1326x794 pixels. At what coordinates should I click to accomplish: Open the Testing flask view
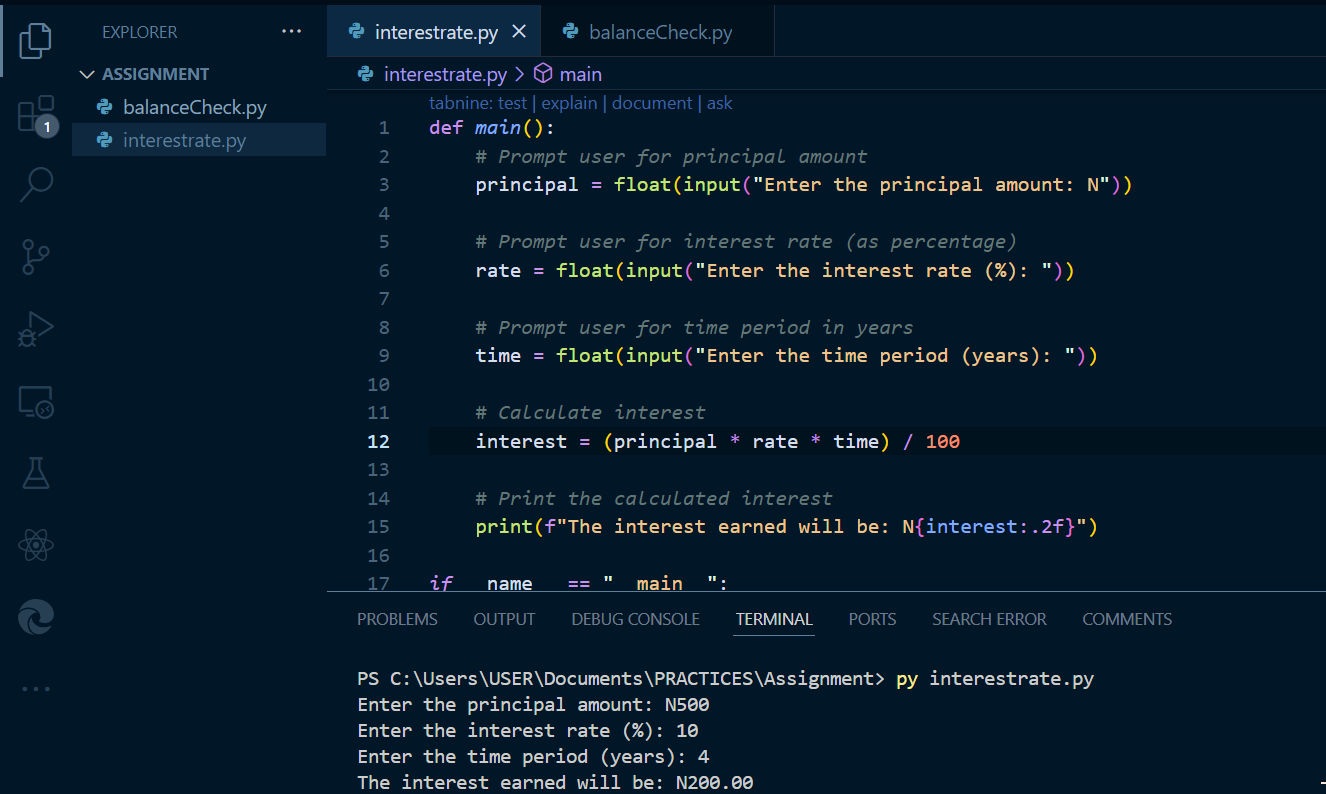(35, 474)
